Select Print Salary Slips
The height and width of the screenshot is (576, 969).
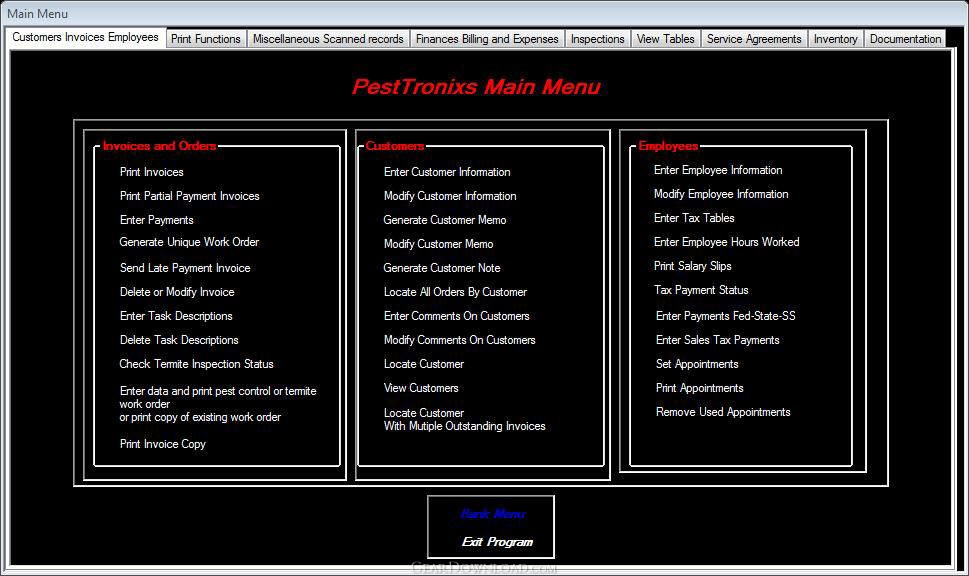693,266
